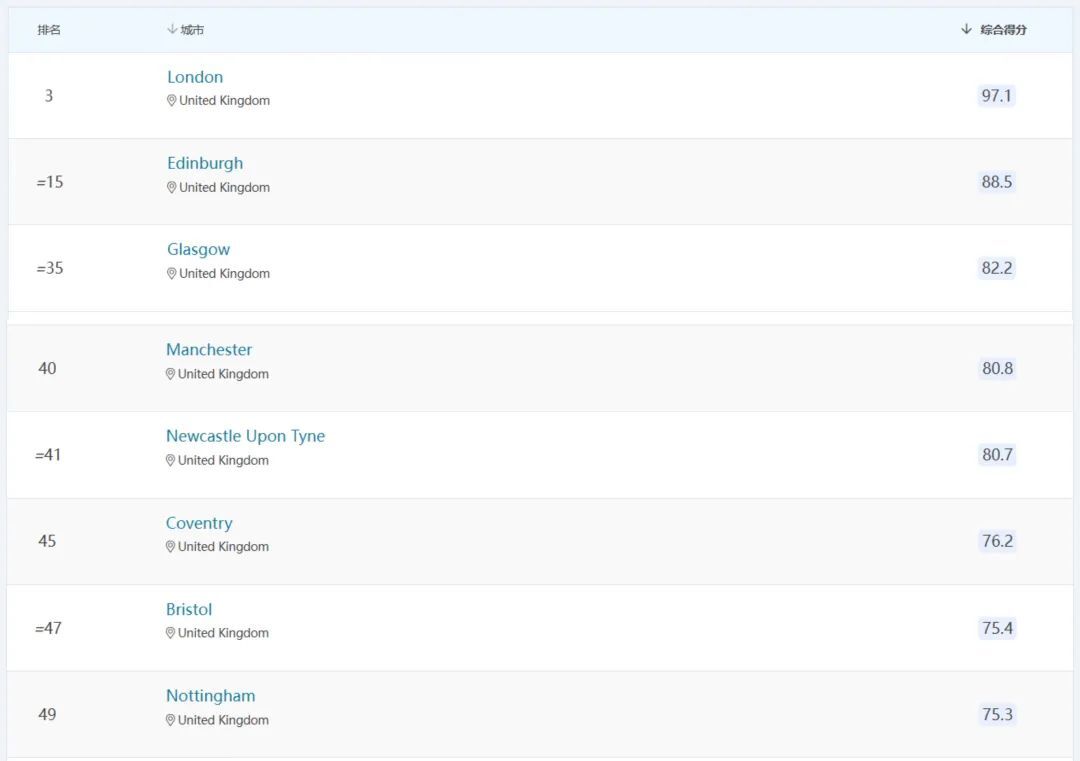Open the Bristol city link

coord(189,609)
